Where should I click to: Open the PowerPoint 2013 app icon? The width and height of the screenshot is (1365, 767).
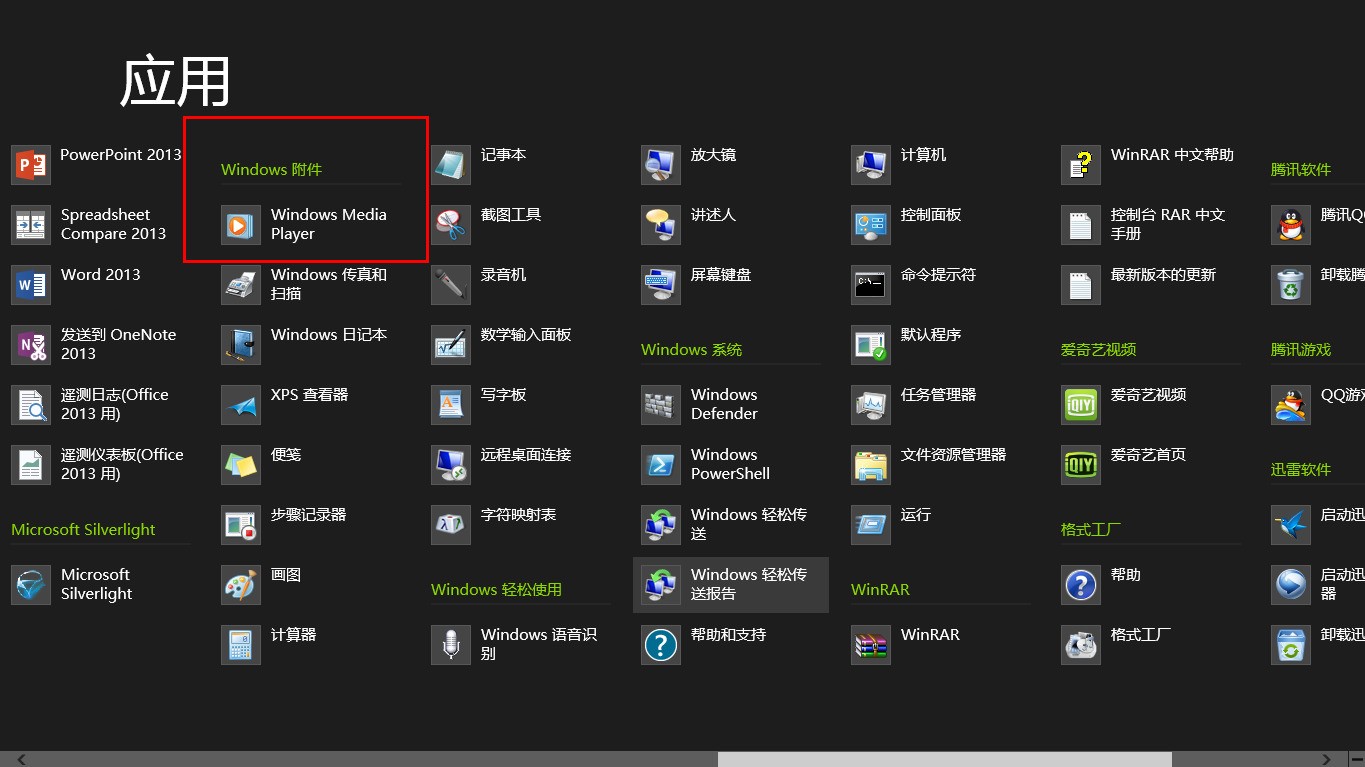point(31,165)
